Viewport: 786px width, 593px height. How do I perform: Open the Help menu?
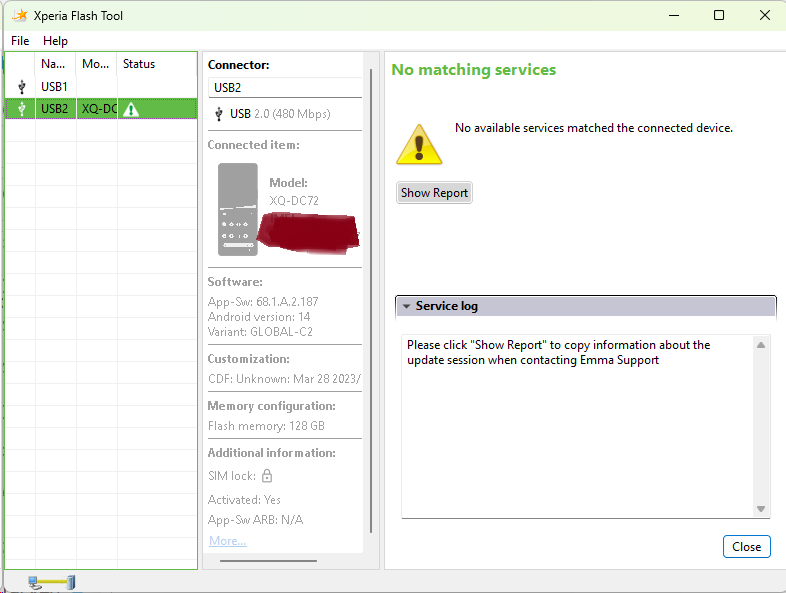click(55, 41)
